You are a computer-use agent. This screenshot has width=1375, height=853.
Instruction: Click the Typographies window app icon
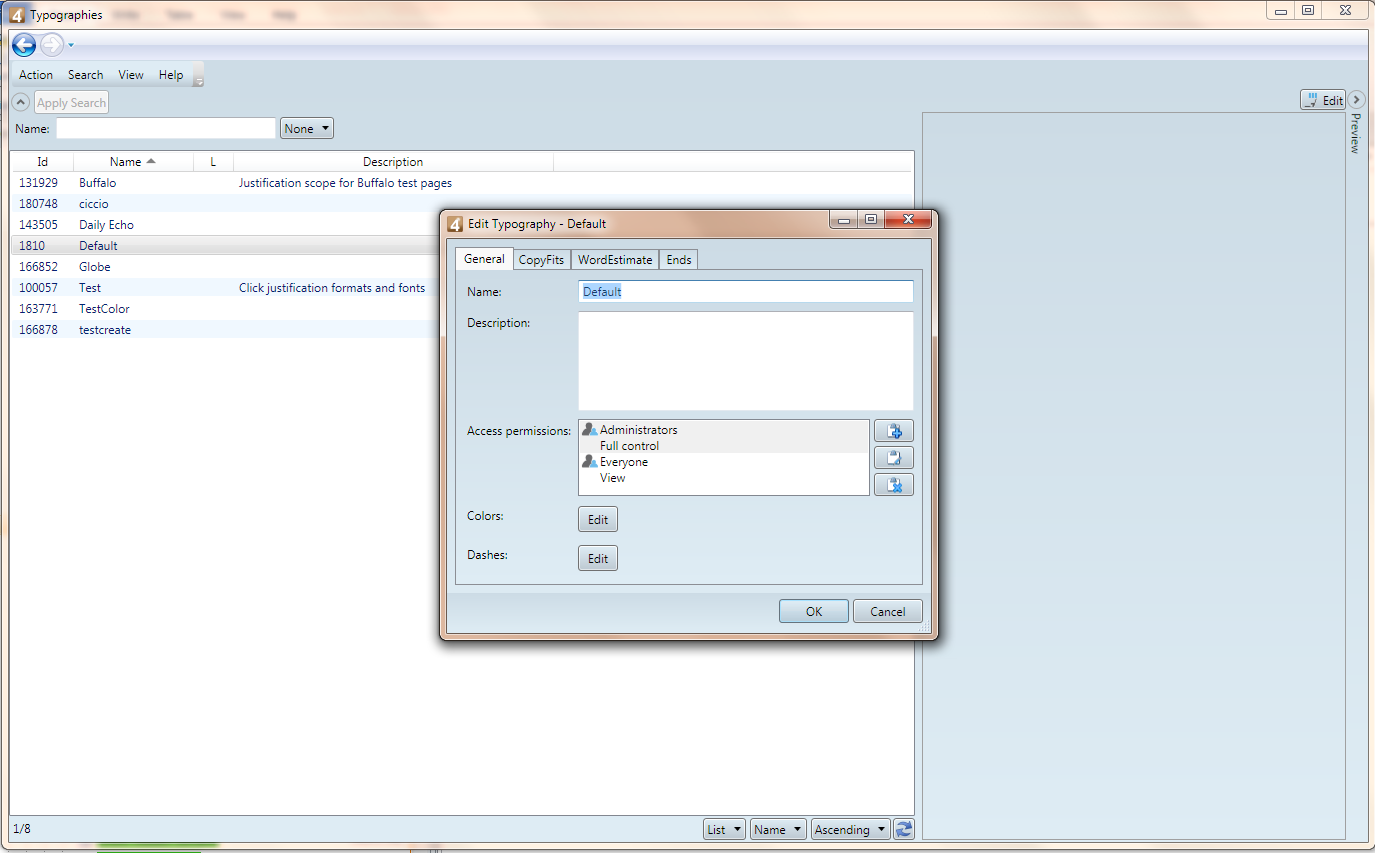(17, 15)
